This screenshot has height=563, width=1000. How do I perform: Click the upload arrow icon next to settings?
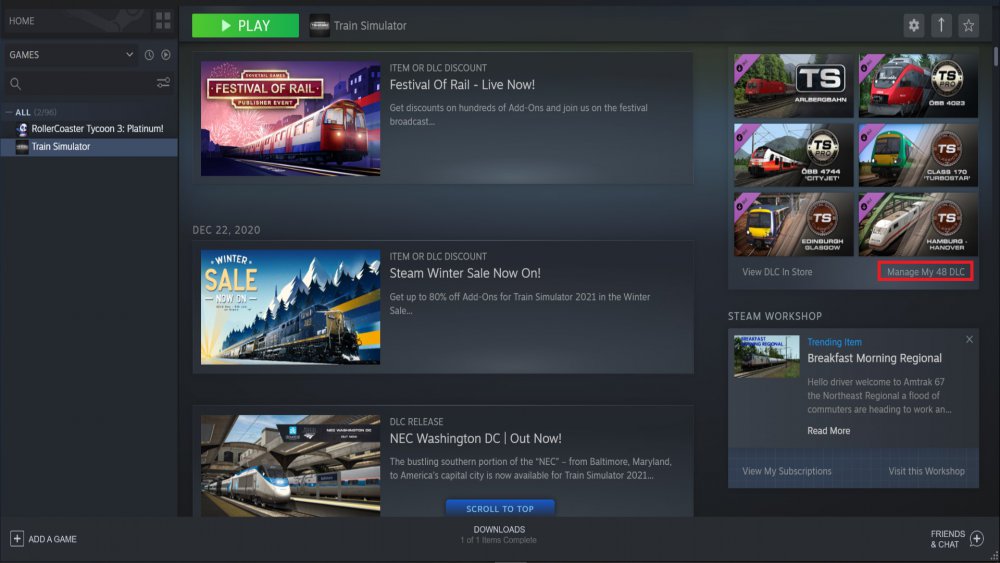click(x=941, y=26)
